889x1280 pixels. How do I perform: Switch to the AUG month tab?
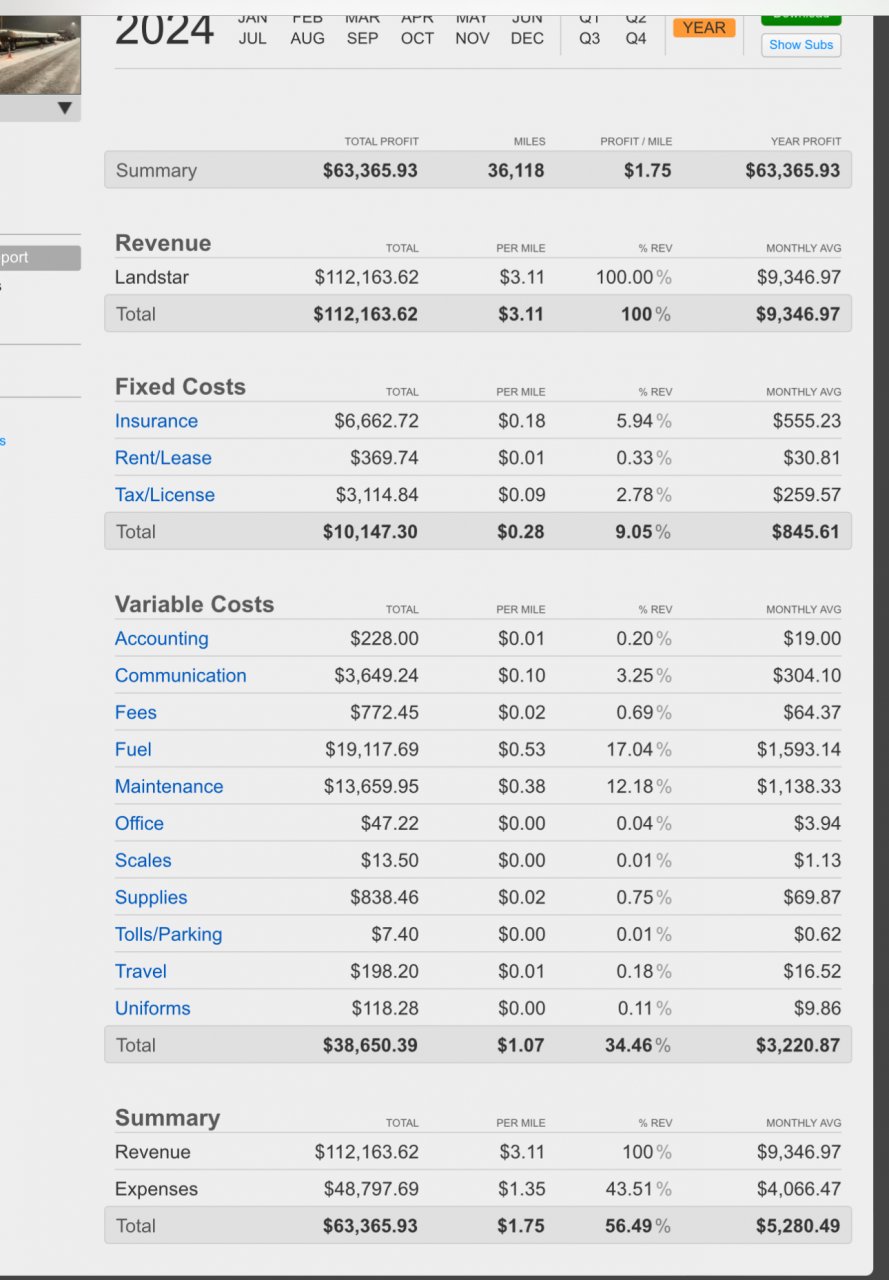[307, 39]
